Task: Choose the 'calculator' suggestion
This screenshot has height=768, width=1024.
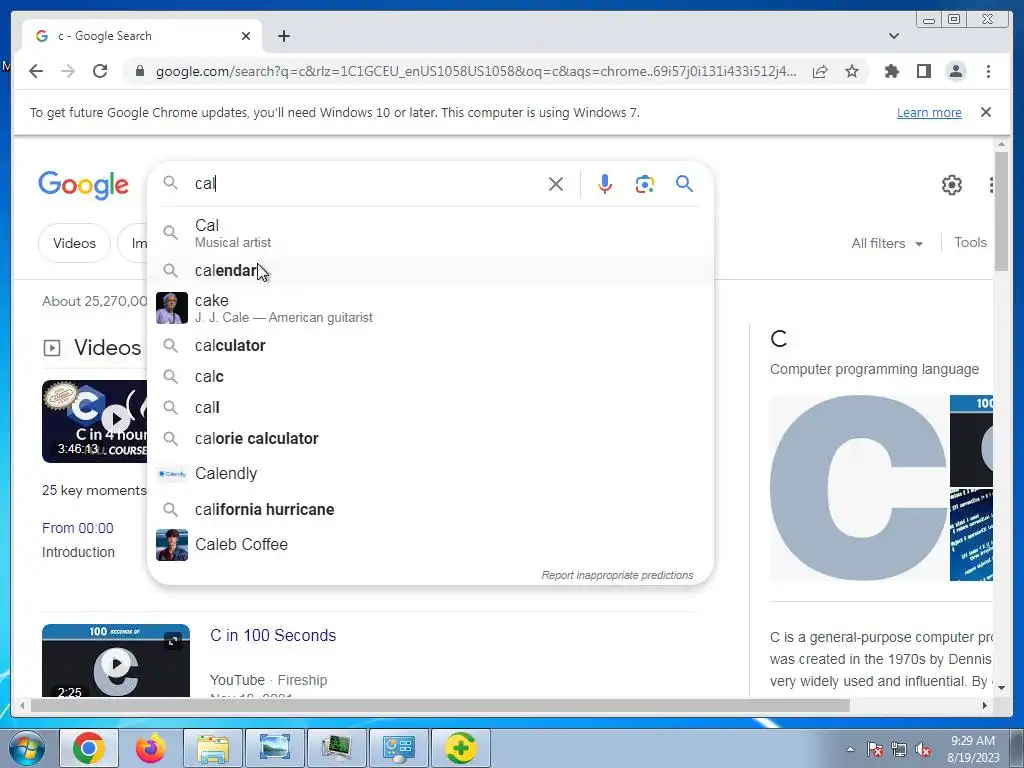Action: click(x=431, y=345)
